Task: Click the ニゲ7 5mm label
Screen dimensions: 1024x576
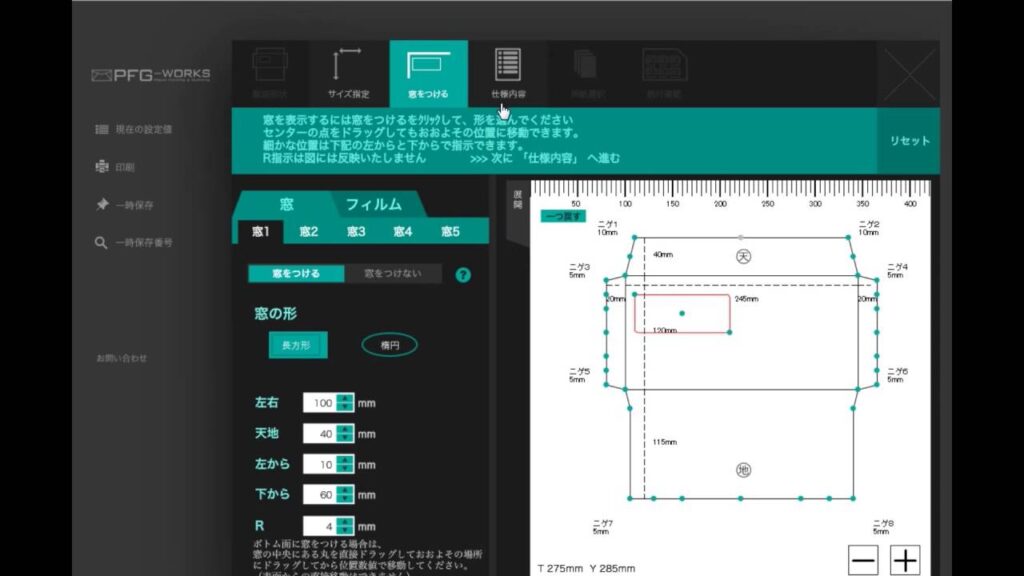Action: click(x=602, y=527)
